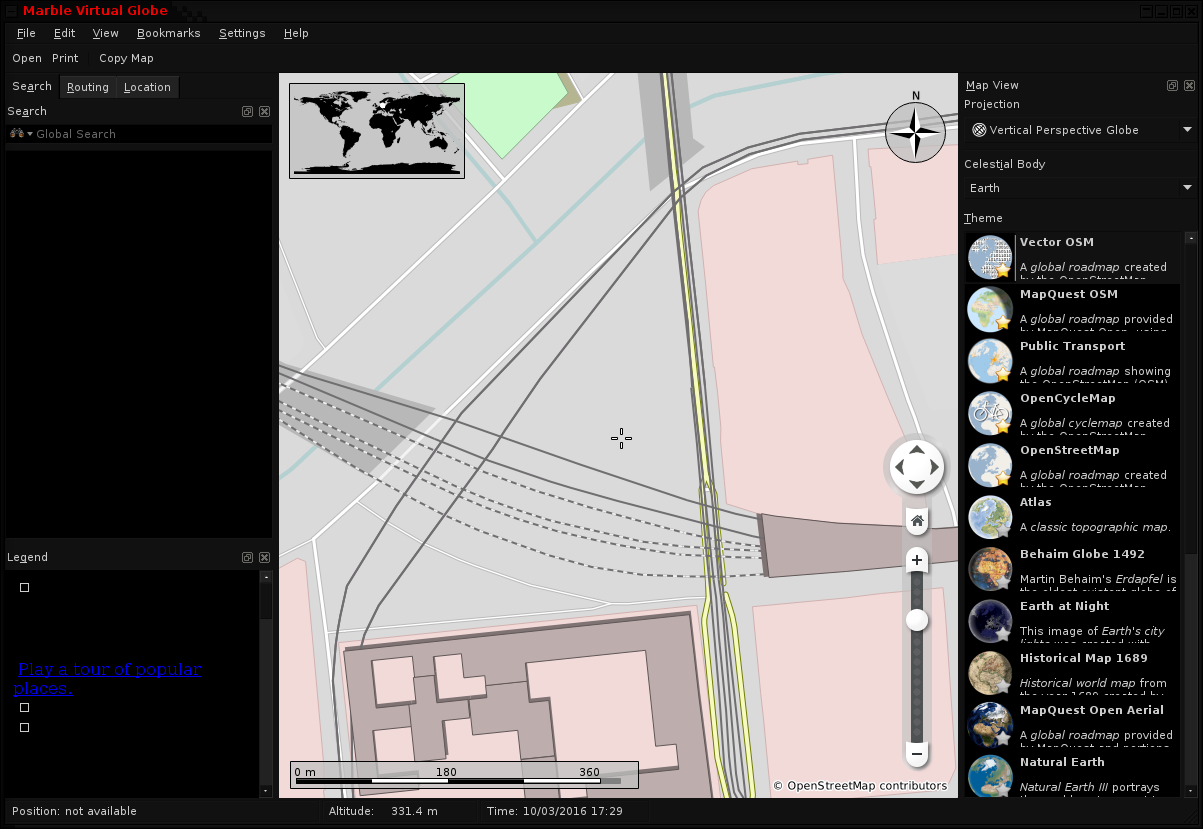The image size is (1203, 829).
Task: Click the OpenStreetMap contributors attribution
Action: (860, 786)
